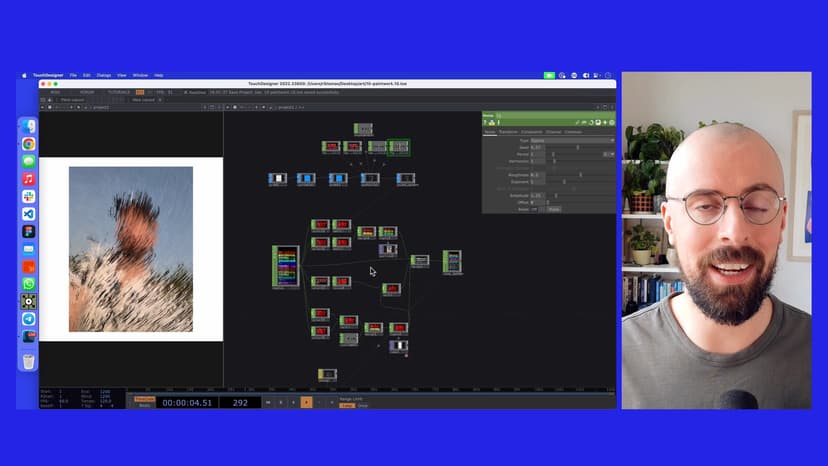The height and width of the screenshot is (466, 828).
Task: Toggle the Reset Off switch
Action: pyautogui.click(x=537, y=209)
